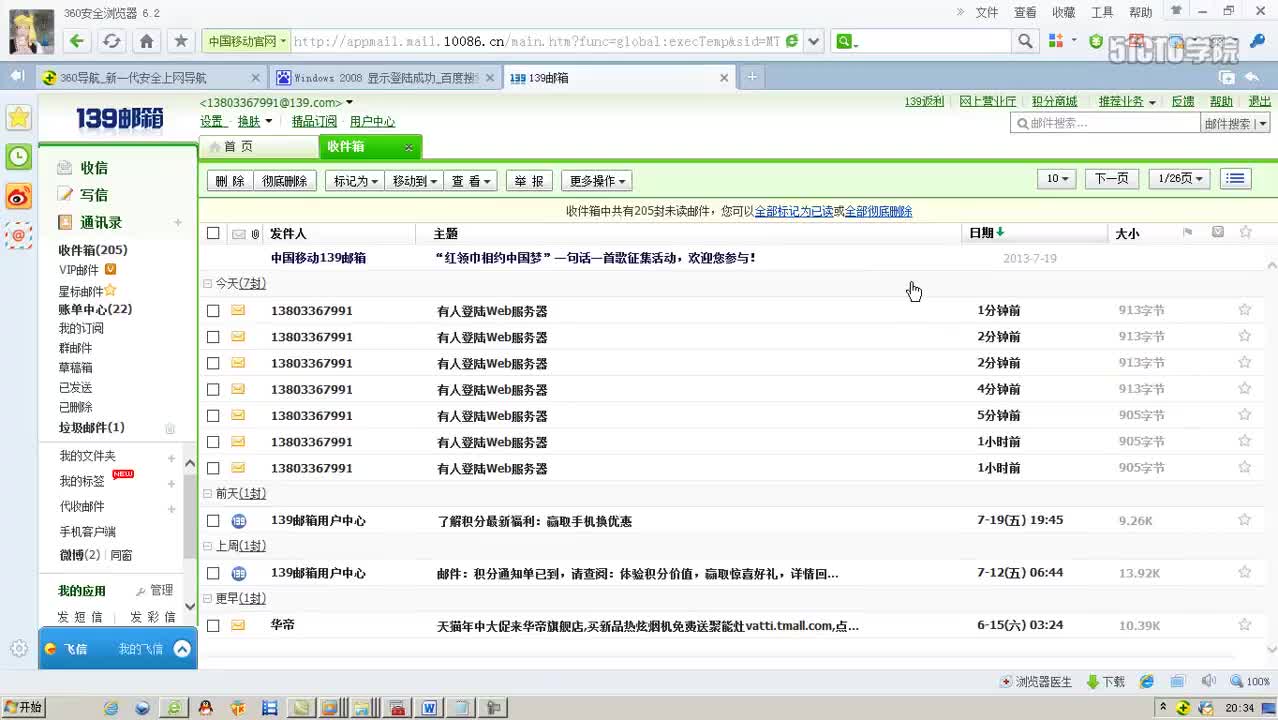
Task: Sort by 日期 column header
Action: pyautogui.click(x=986, y=233)
